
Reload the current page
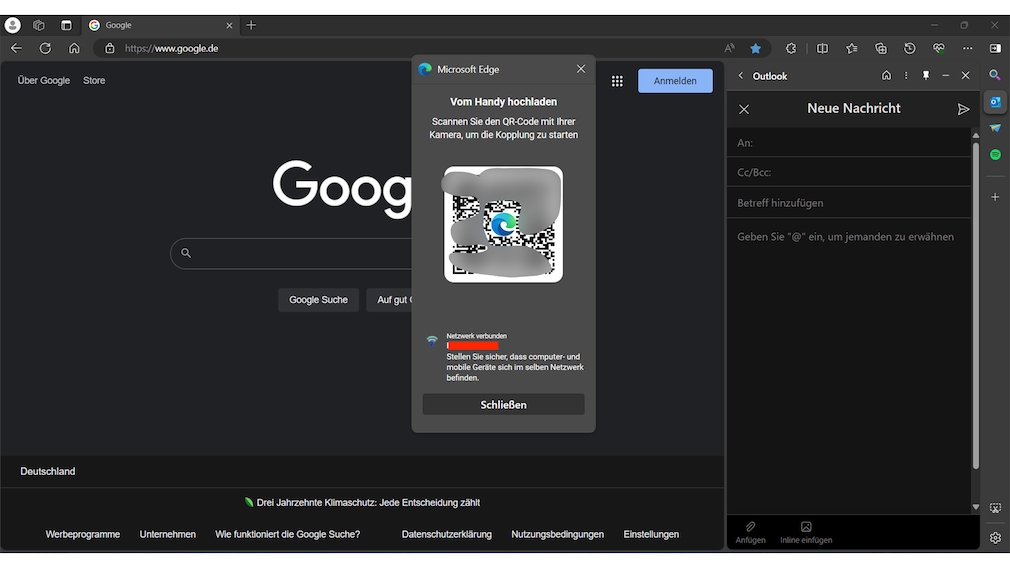click(x=45, y=48)
